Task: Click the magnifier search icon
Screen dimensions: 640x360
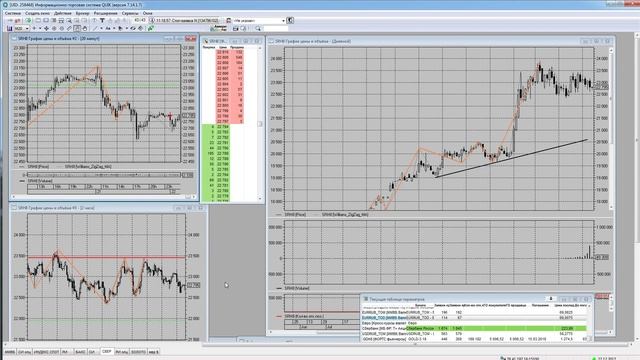Action: 258,29
